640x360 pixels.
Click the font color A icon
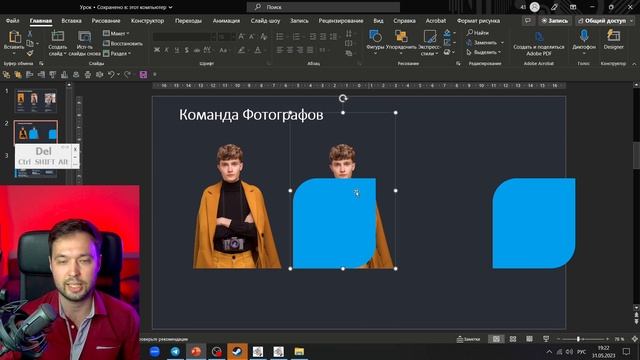tap(258, 50)
